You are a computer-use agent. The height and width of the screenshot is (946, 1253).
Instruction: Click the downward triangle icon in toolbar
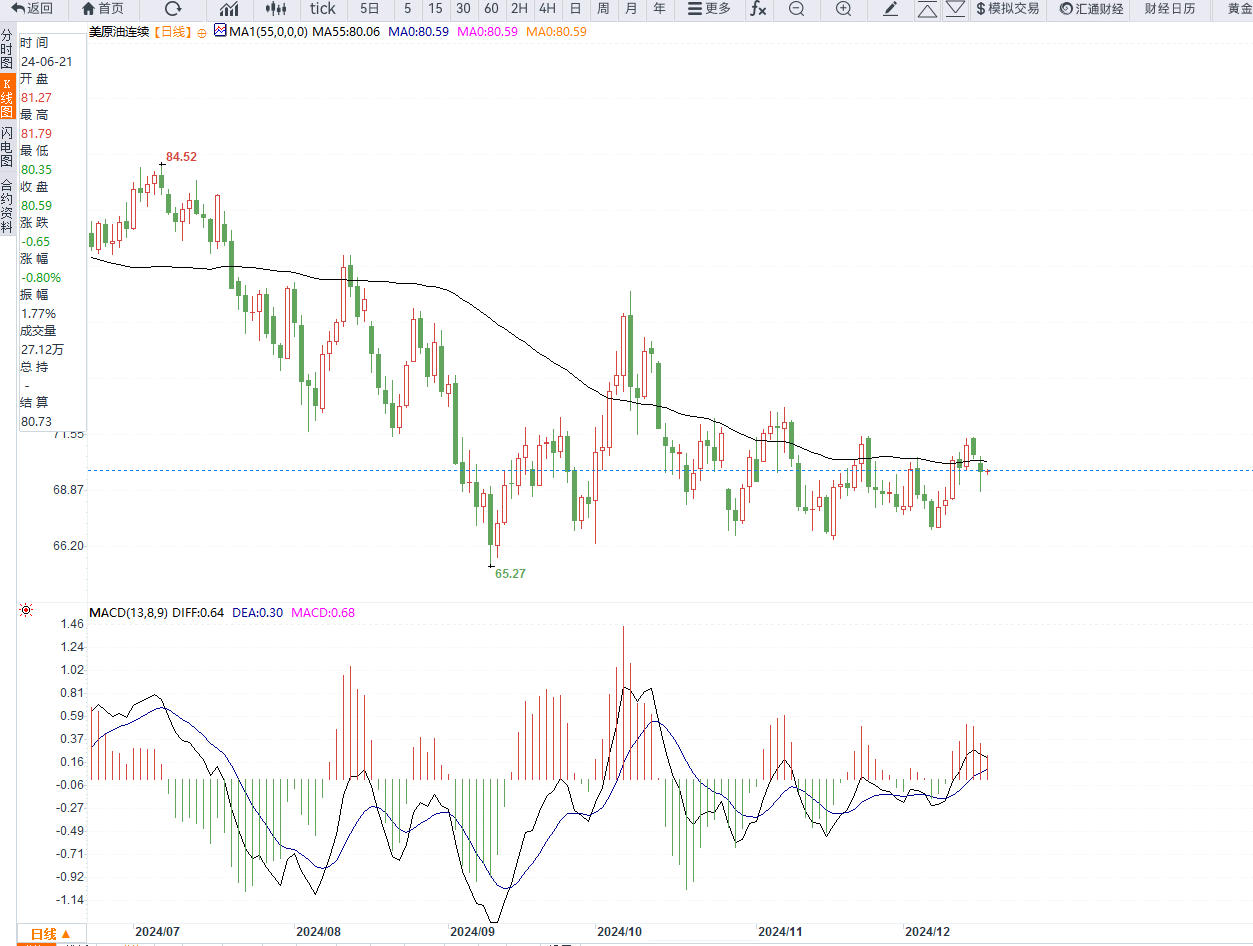[x=955, y=10]
